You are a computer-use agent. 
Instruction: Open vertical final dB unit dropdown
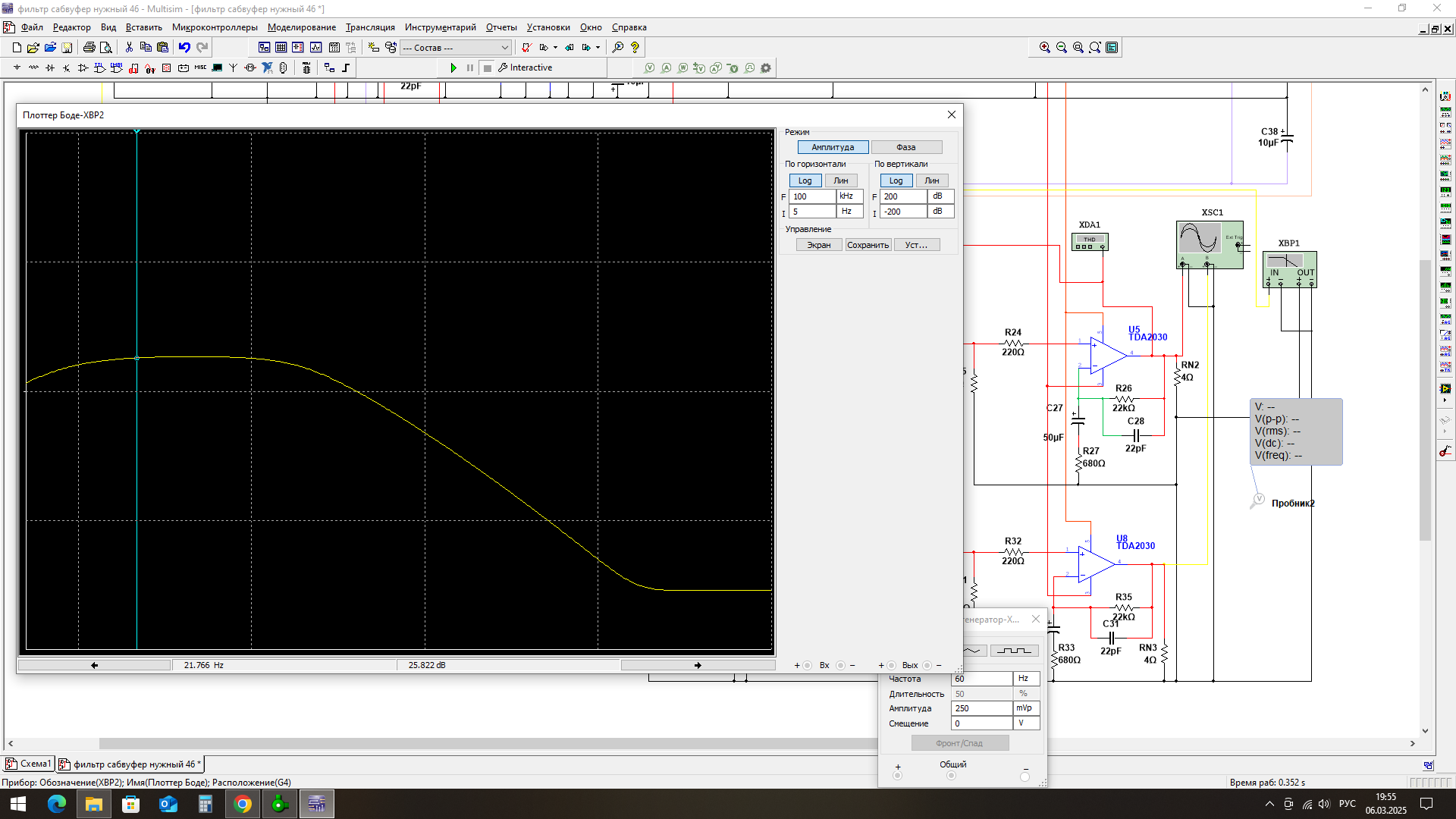pyautogui.click(x=940, y=196)
